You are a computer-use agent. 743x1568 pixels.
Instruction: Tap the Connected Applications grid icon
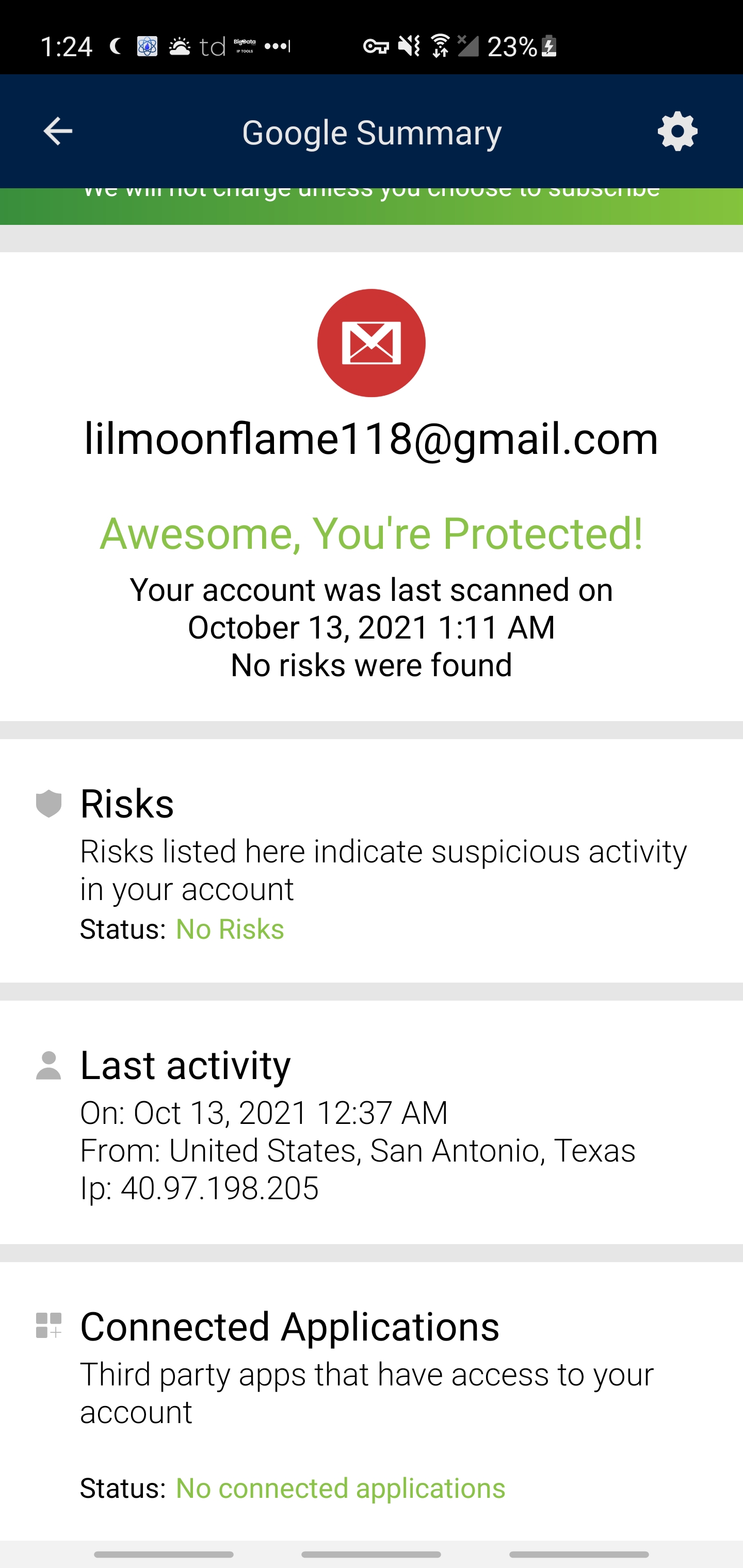coord(49,1326)
